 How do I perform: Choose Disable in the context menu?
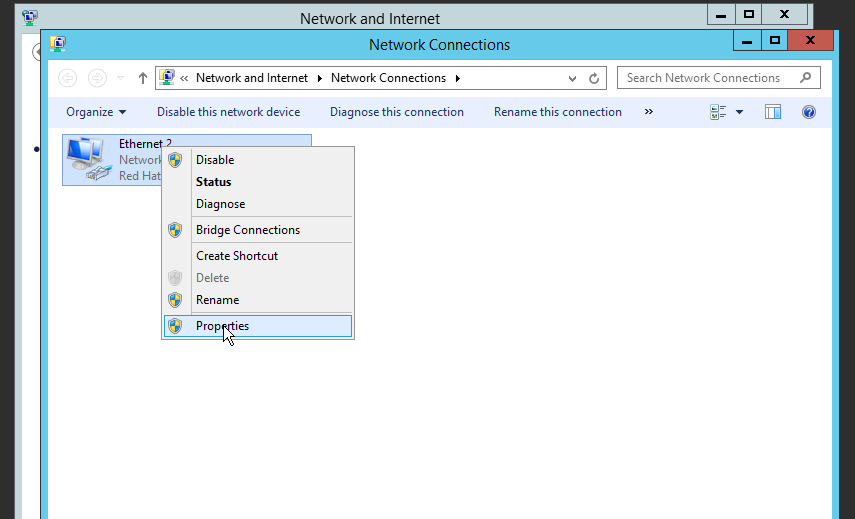click(257, 160)
